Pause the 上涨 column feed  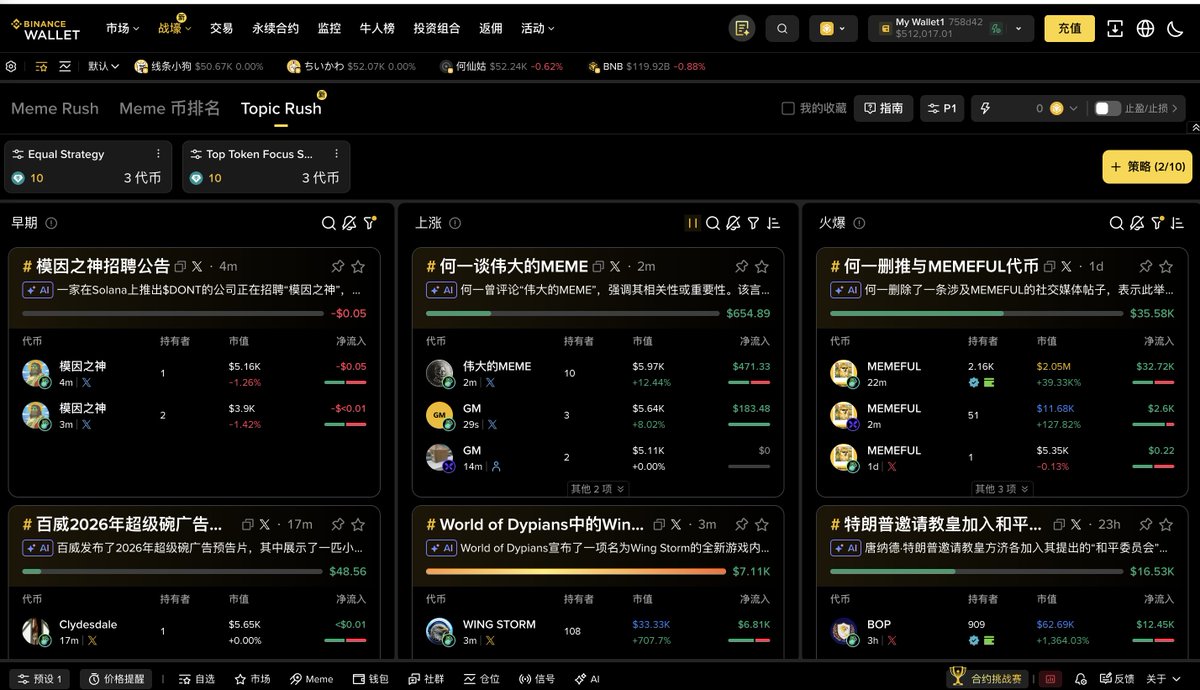tap(692, 223)
